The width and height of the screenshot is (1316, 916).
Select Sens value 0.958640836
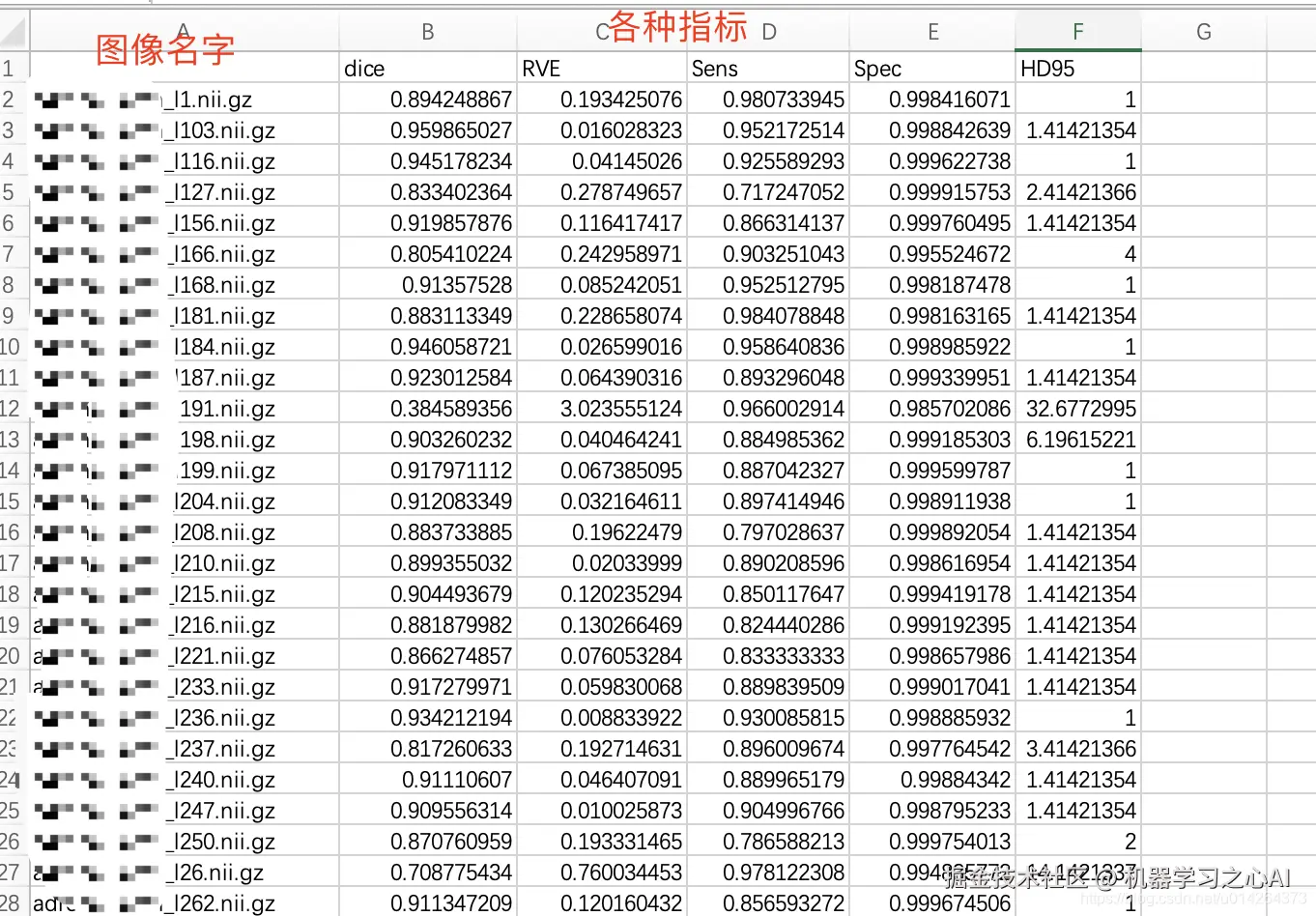(x=768, y=347)
